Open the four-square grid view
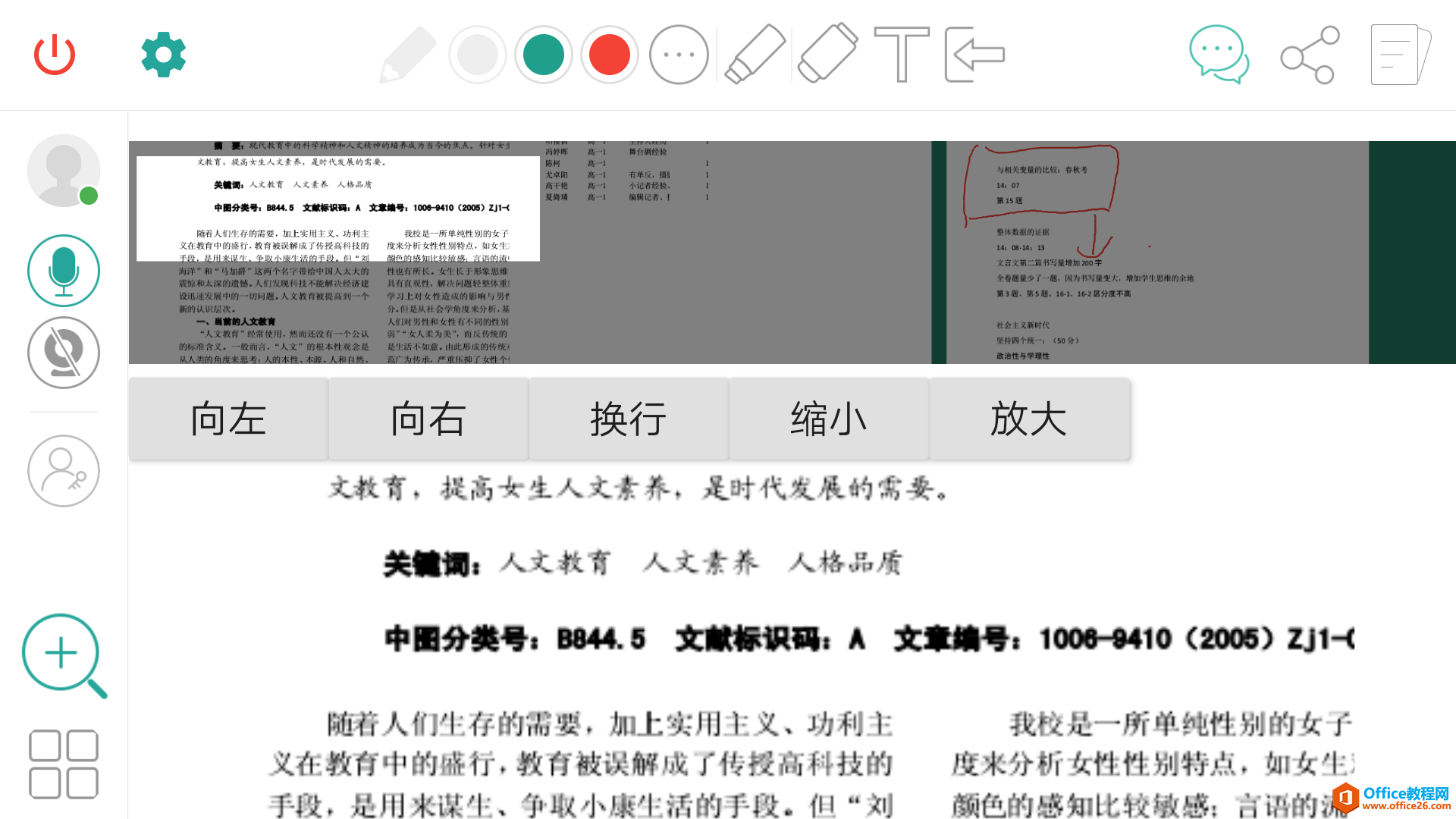The width and height of the screenshot is (1456, 819). coord(64,764)
